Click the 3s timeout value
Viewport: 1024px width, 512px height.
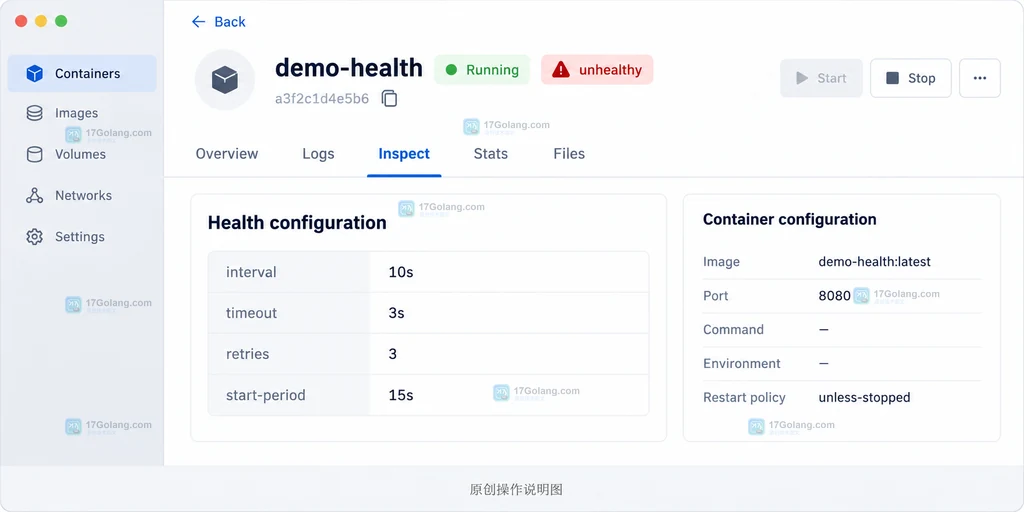coord(396,313)
